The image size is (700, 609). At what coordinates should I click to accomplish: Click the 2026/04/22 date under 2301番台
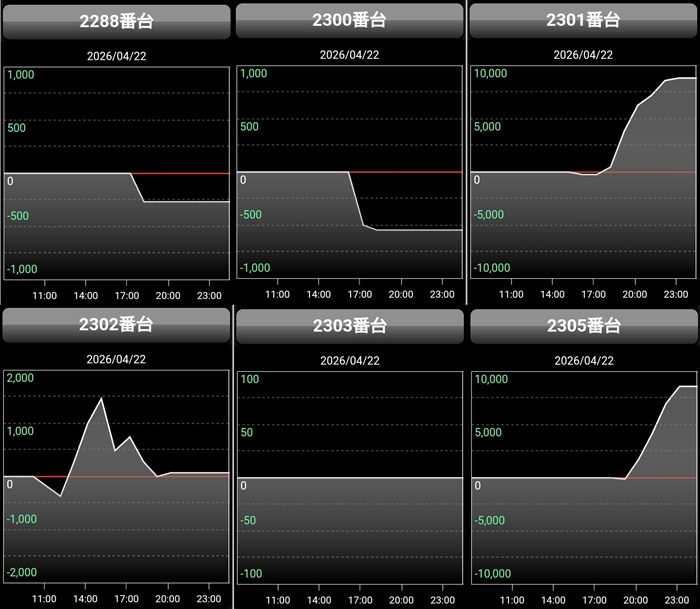pyautogui.click(x=583, y=55)
